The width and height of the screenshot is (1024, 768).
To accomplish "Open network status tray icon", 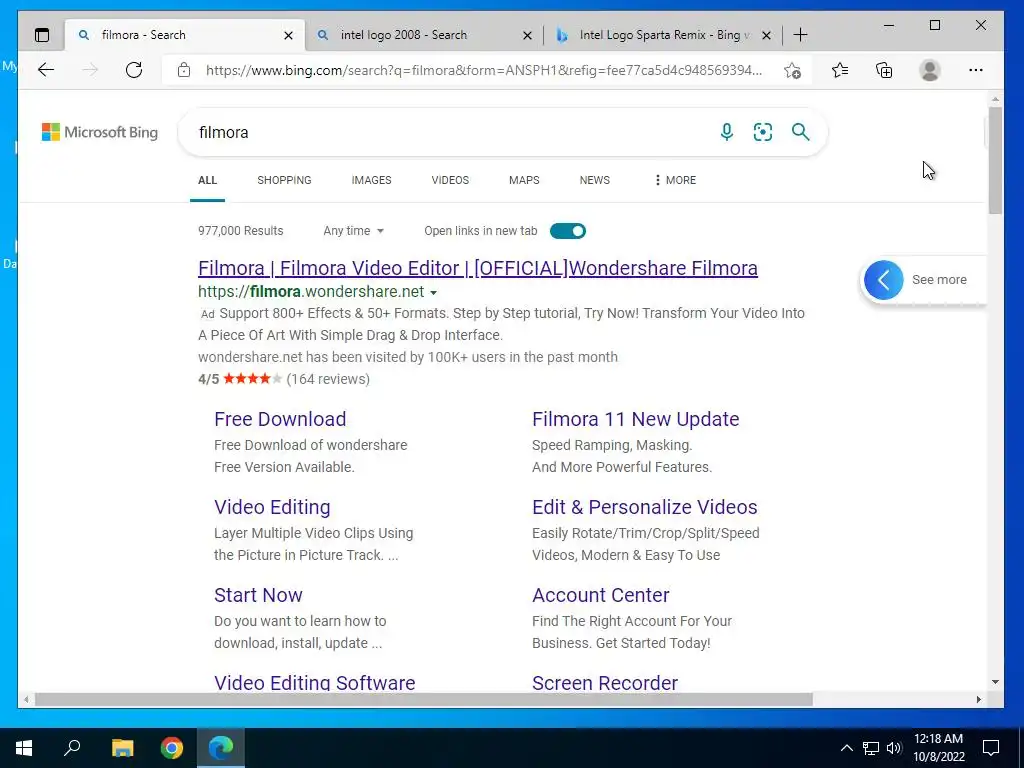I will pos(871,748).
